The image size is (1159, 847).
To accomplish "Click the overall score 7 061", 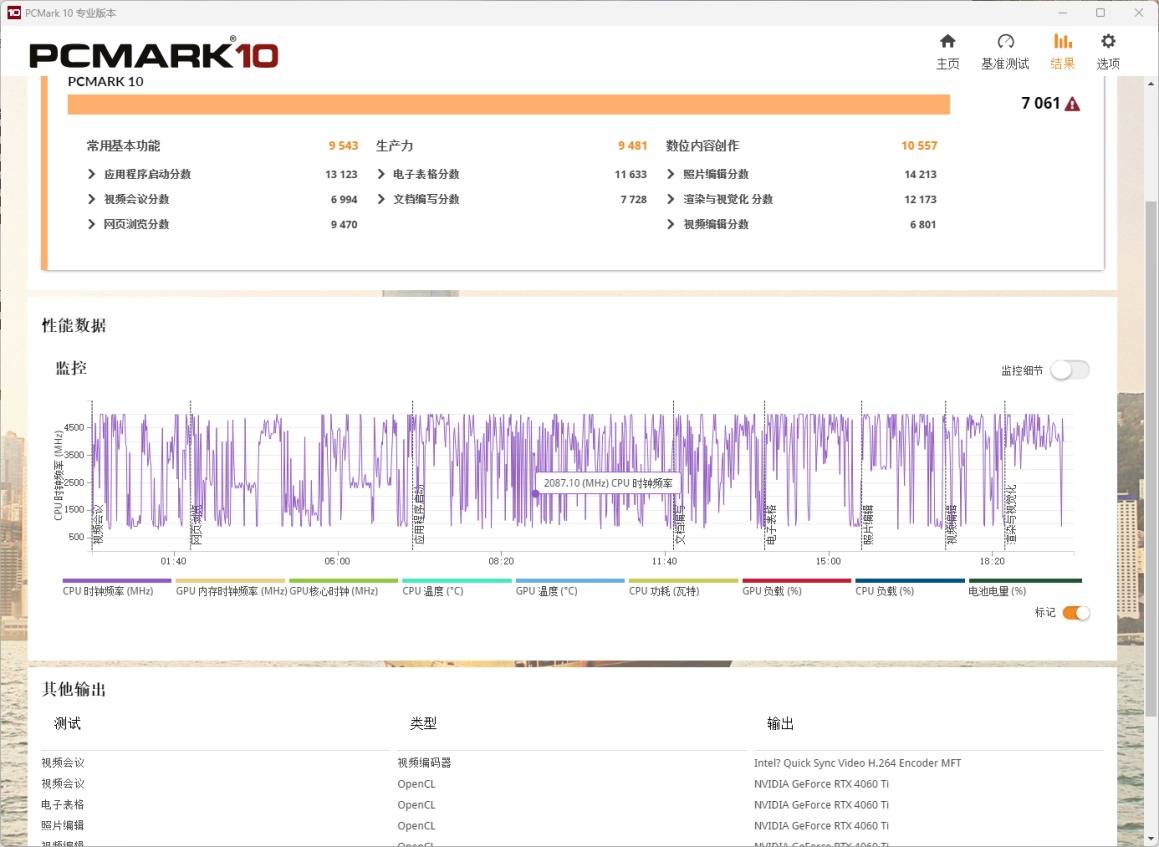I will coord(1041,103).
